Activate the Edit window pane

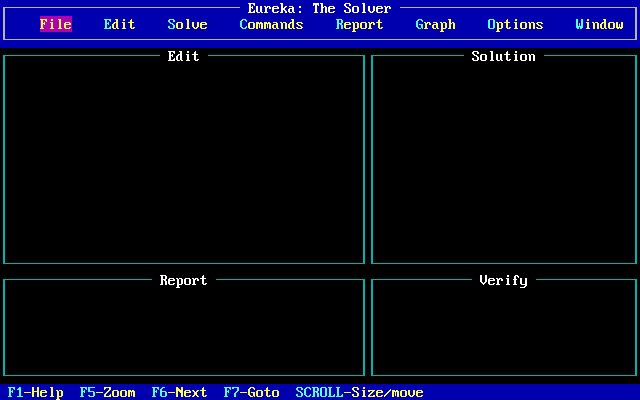coord(184,160)
